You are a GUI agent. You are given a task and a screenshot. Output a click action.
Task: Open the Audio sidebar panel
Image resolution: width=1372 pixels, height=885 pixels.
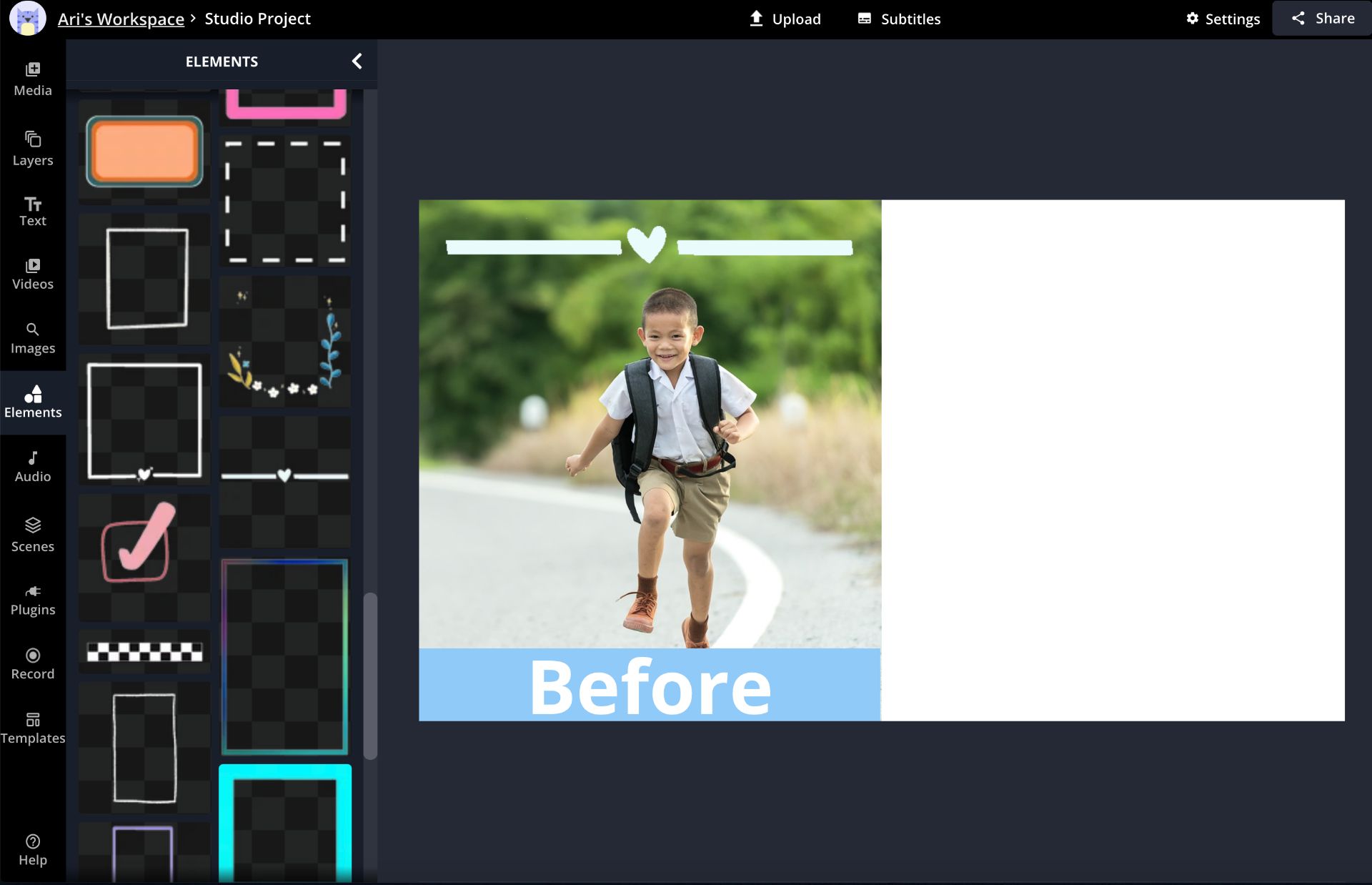[33, 466]
